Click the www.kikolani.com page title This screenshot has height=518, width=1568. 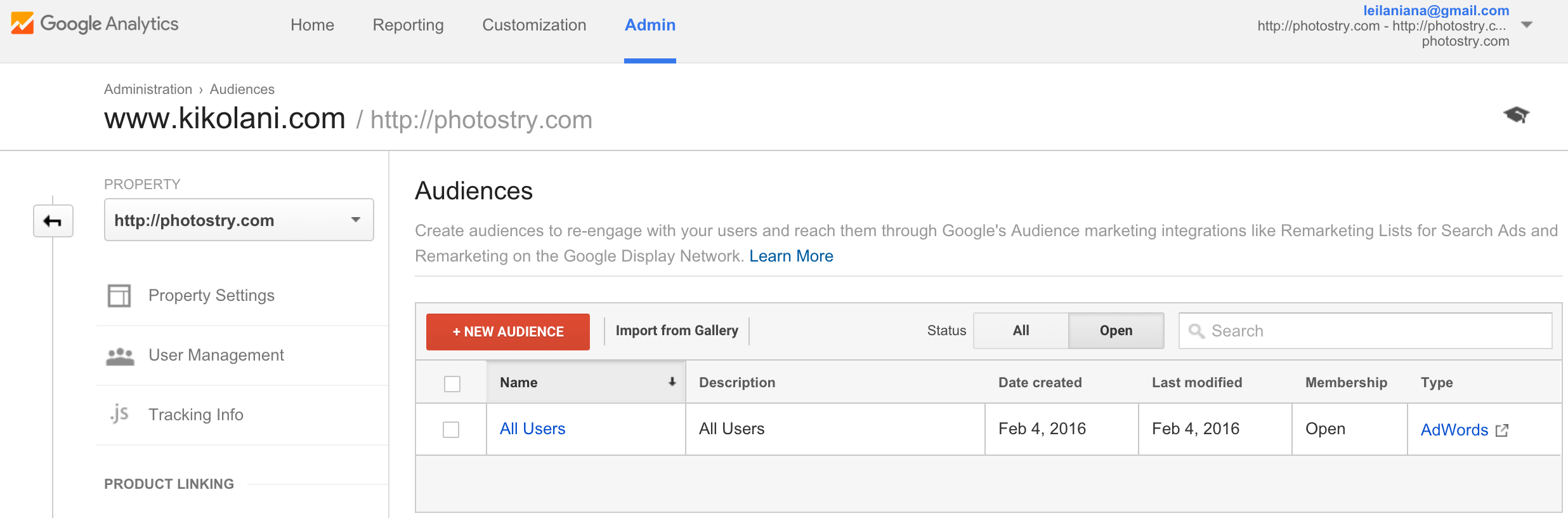coord(225,119)
